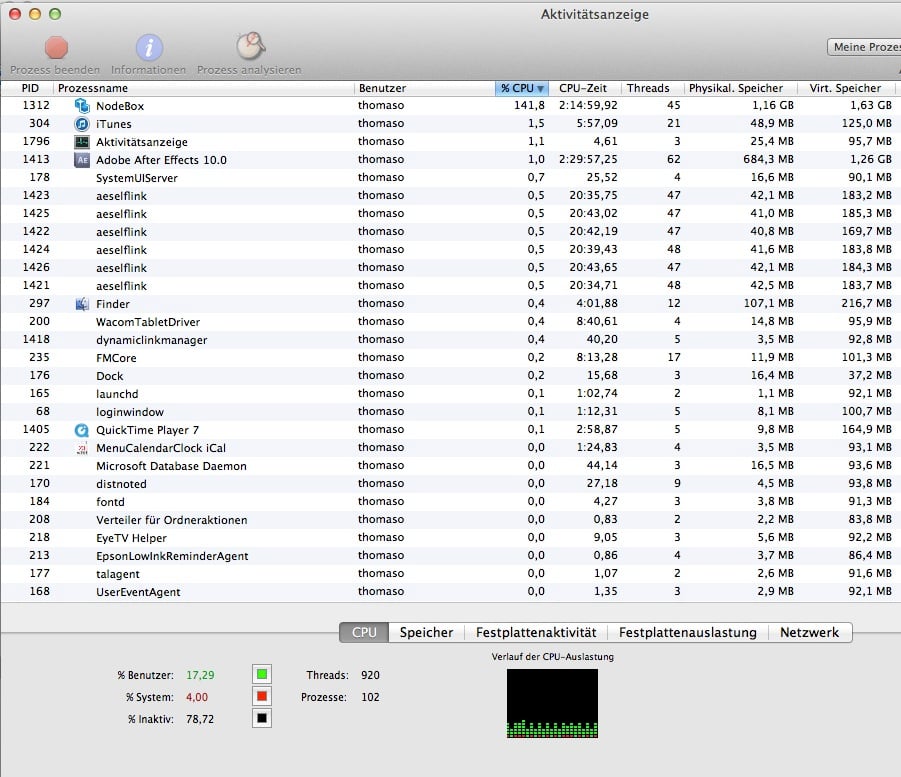Click the Finder process icon
The height and width of the screenshot is (777, 901).
82,304
